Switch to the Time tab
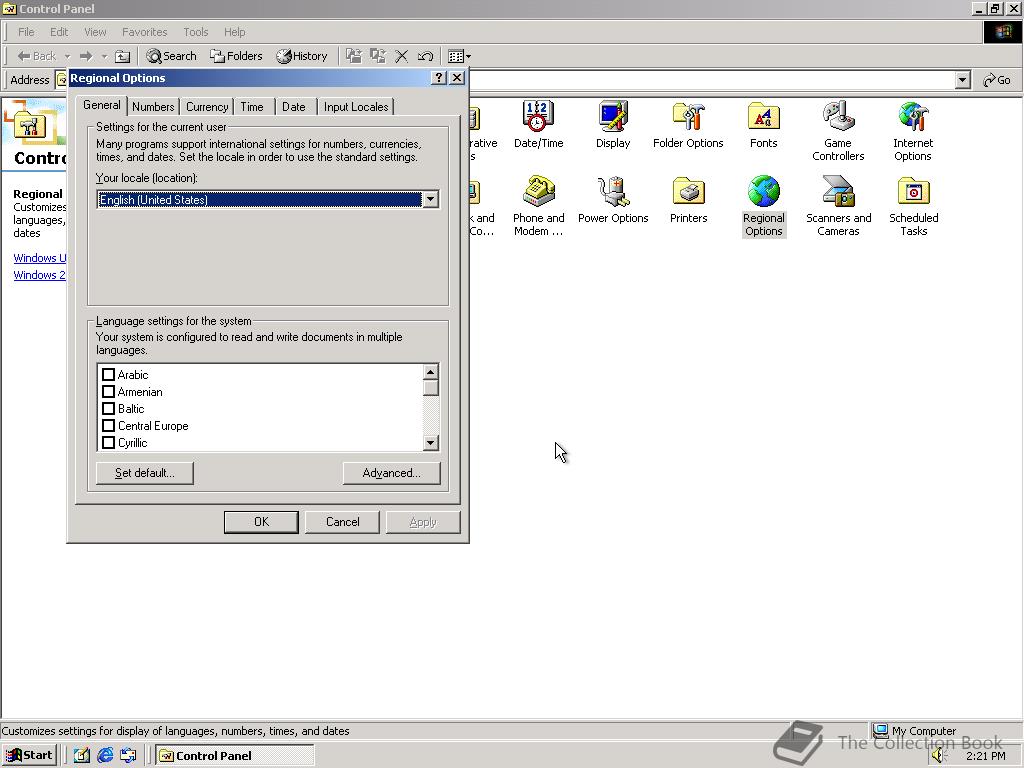This screenshot has height=768, width=1024. pyautogui.click(x=251, y=106)
